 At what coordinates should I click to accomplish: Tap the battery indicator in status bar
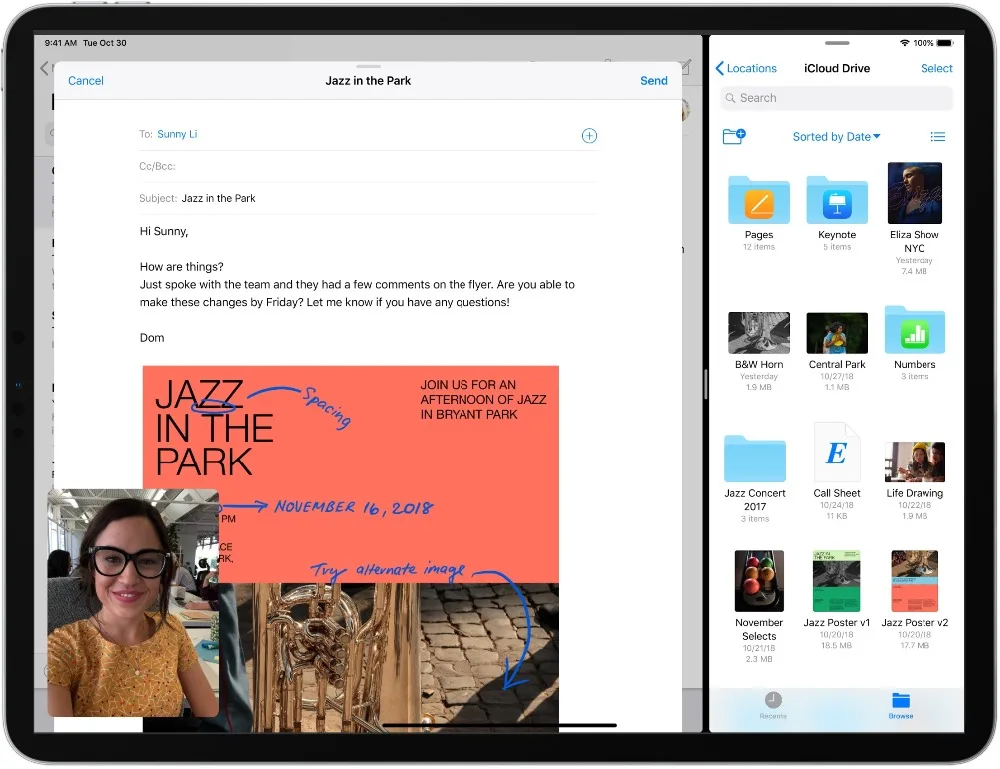pyautogui.click(x=945, y=43)
